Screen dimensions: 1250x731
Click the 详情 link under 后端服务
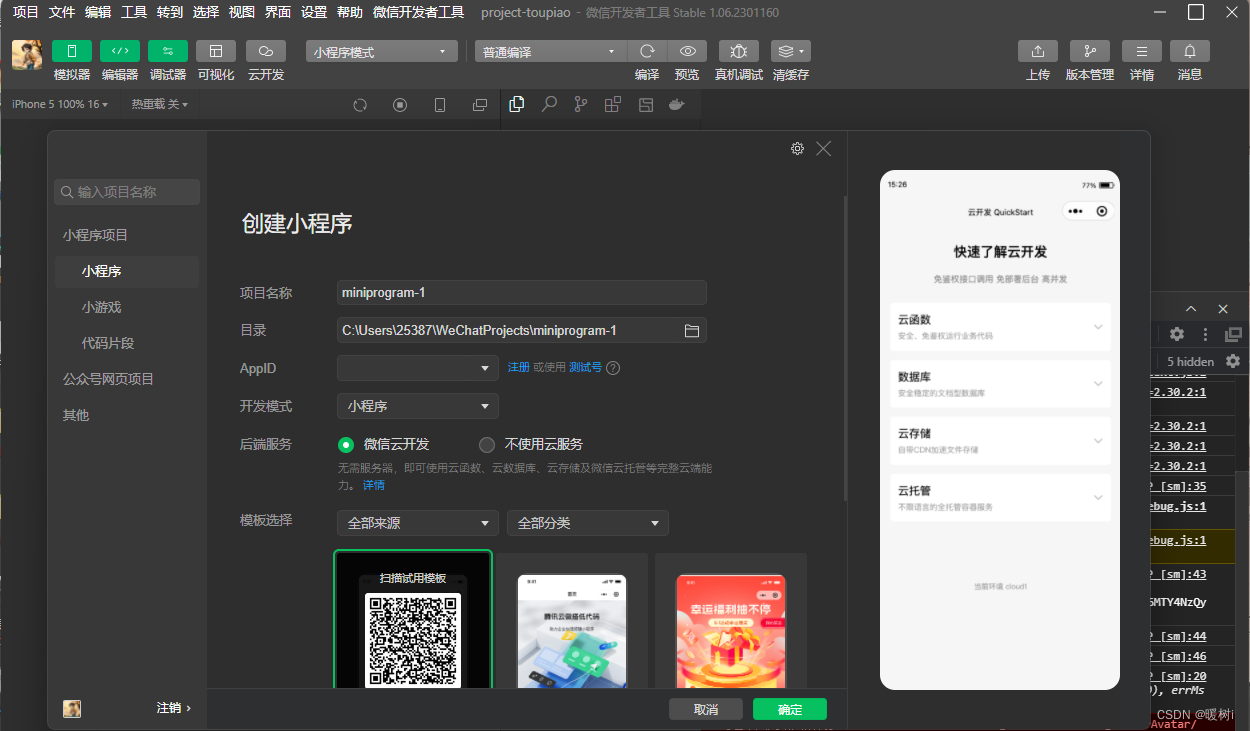point(373,485)
